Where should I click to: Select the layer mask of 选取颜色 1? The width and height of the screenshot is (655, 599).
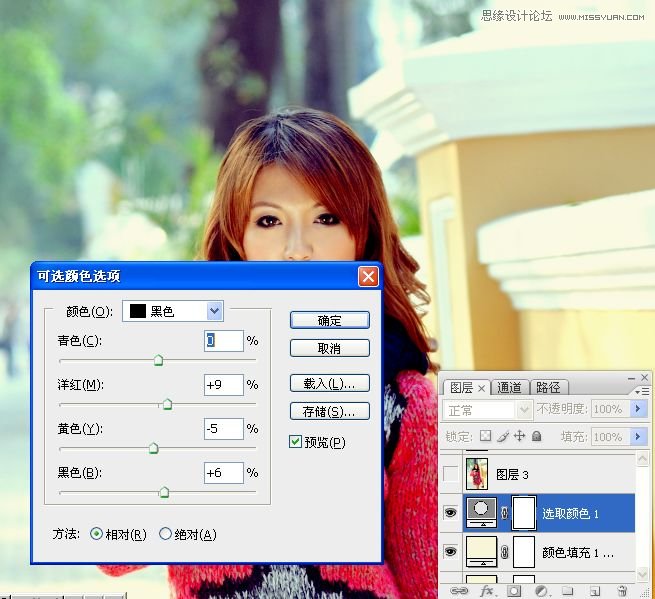click(x=524, y=513)
